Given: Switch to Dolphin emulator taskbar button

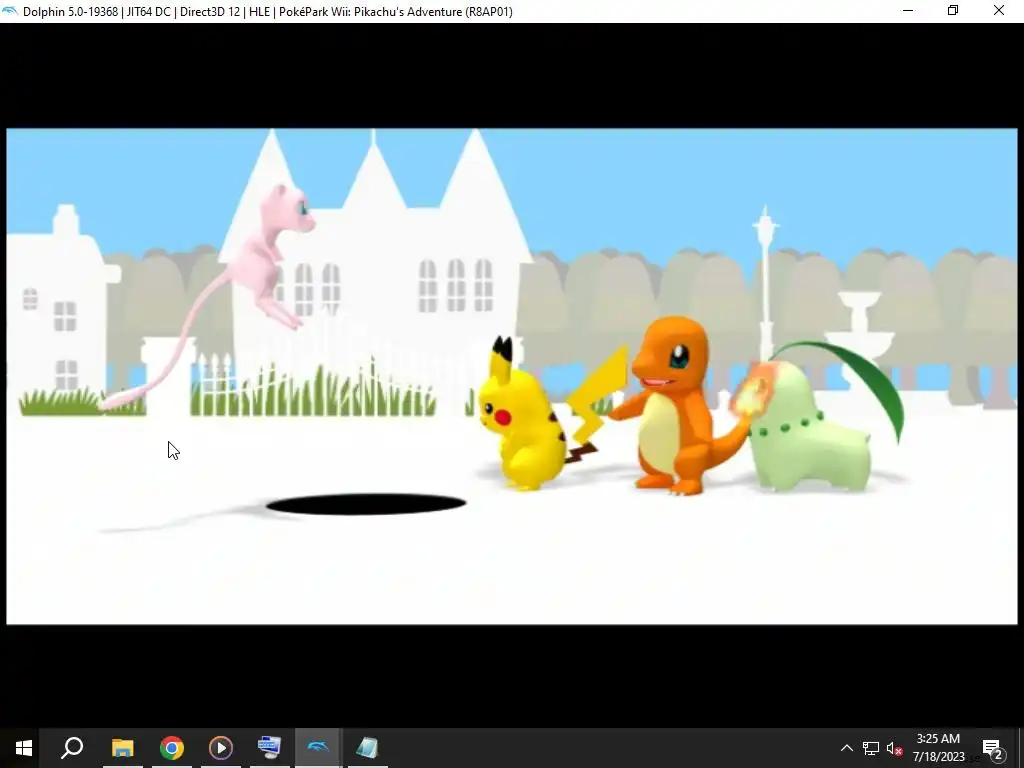Looking at the screenshot, I should (x=318, y=748).
